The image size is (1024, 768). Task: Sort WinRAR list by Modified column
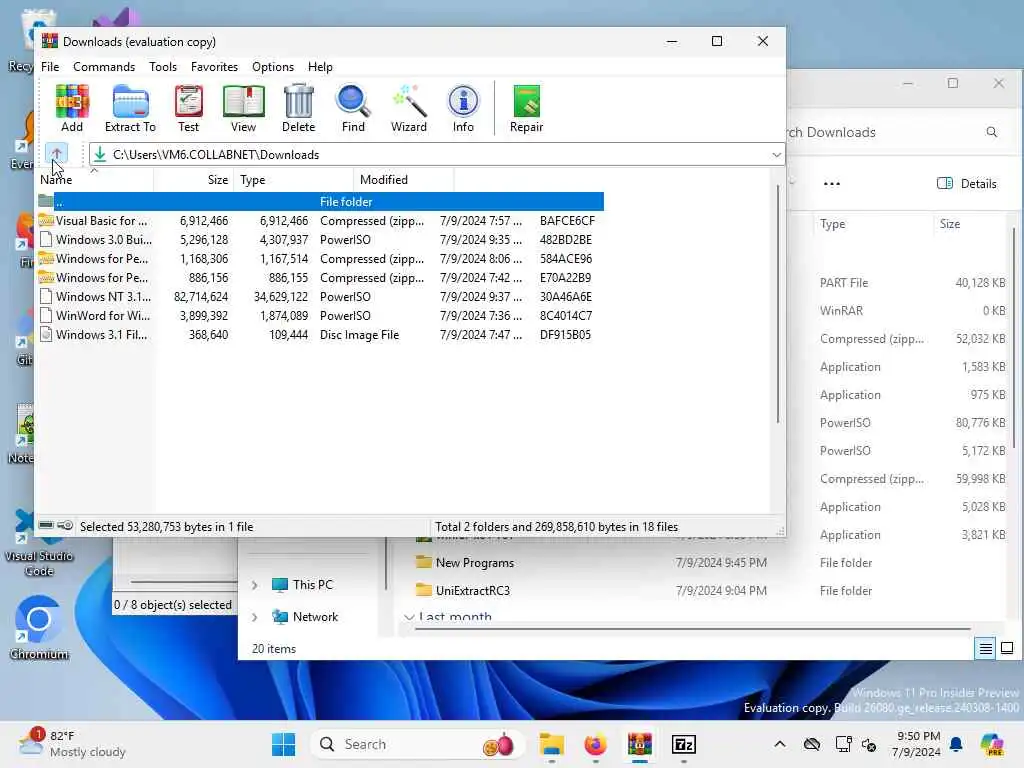point(404,180)
